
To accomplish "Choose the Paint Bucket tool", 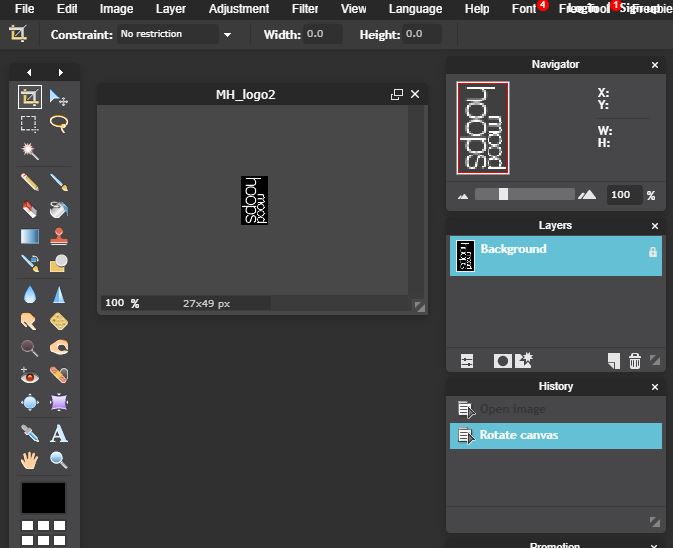I will coord(59,210).
